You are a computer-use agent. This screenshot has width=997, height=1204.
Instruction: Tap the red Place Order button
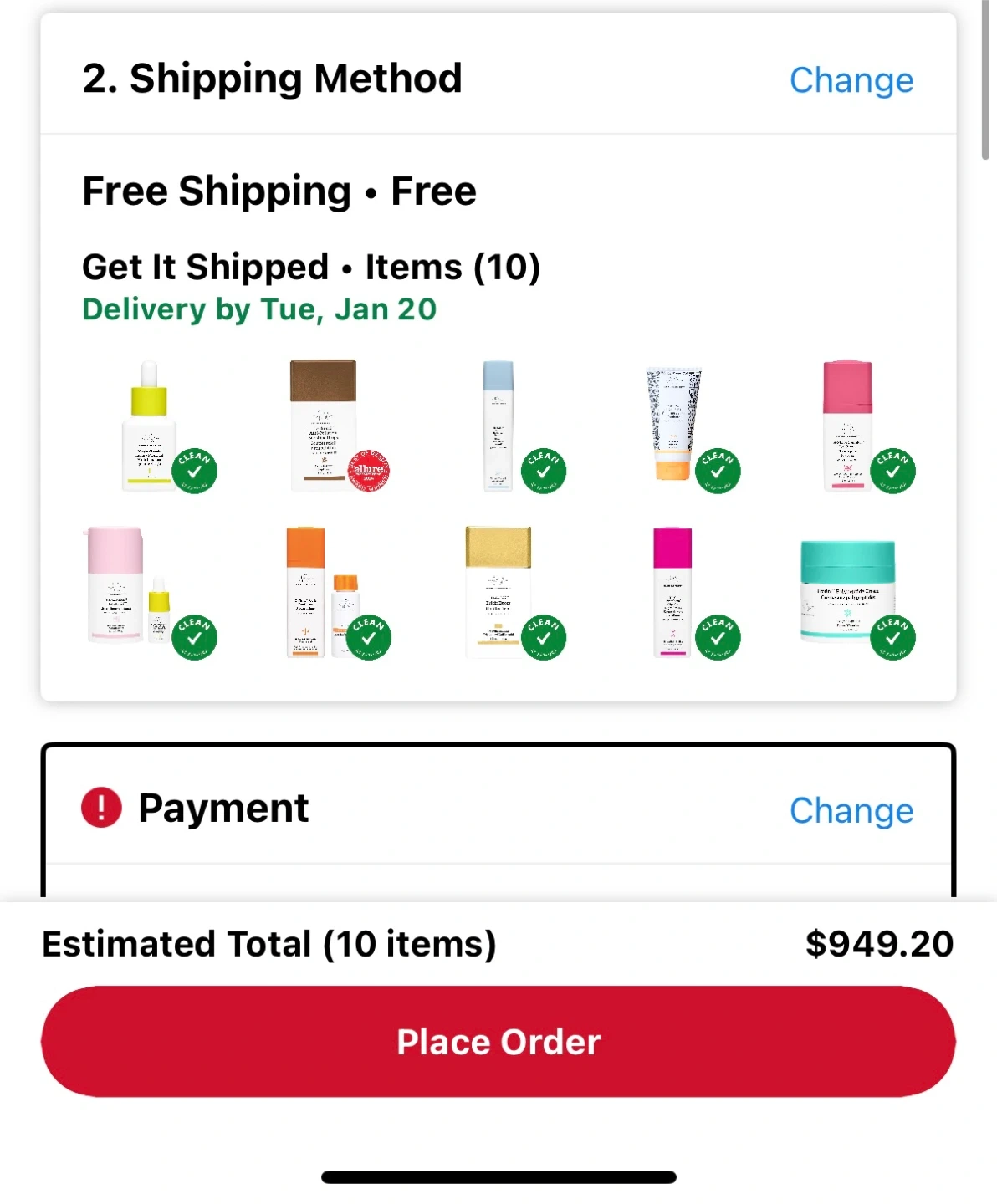(498, 1042)
